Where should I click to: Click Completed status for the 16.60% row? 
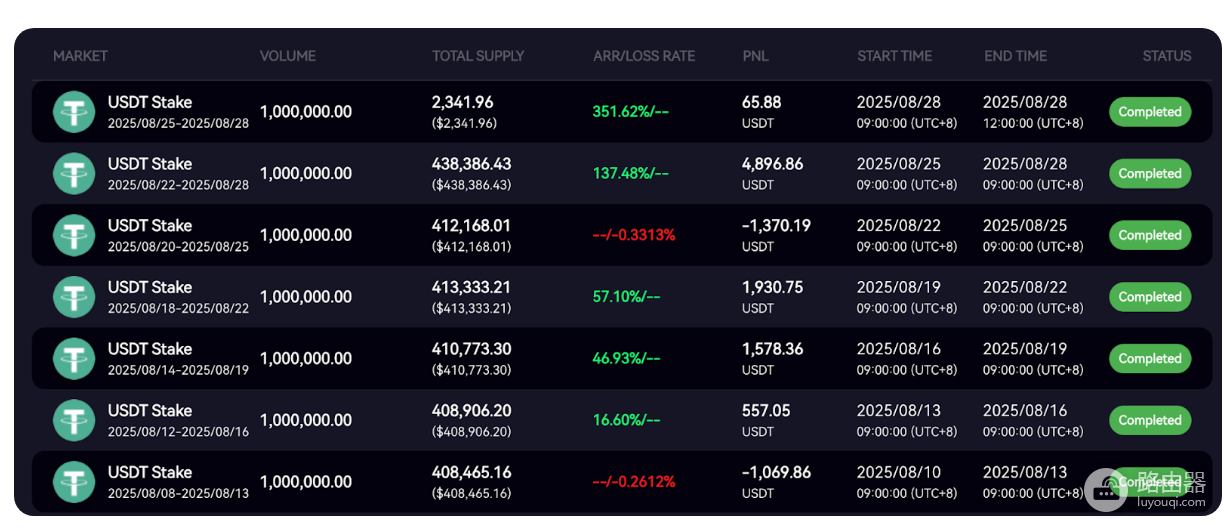coord(1150,420)
